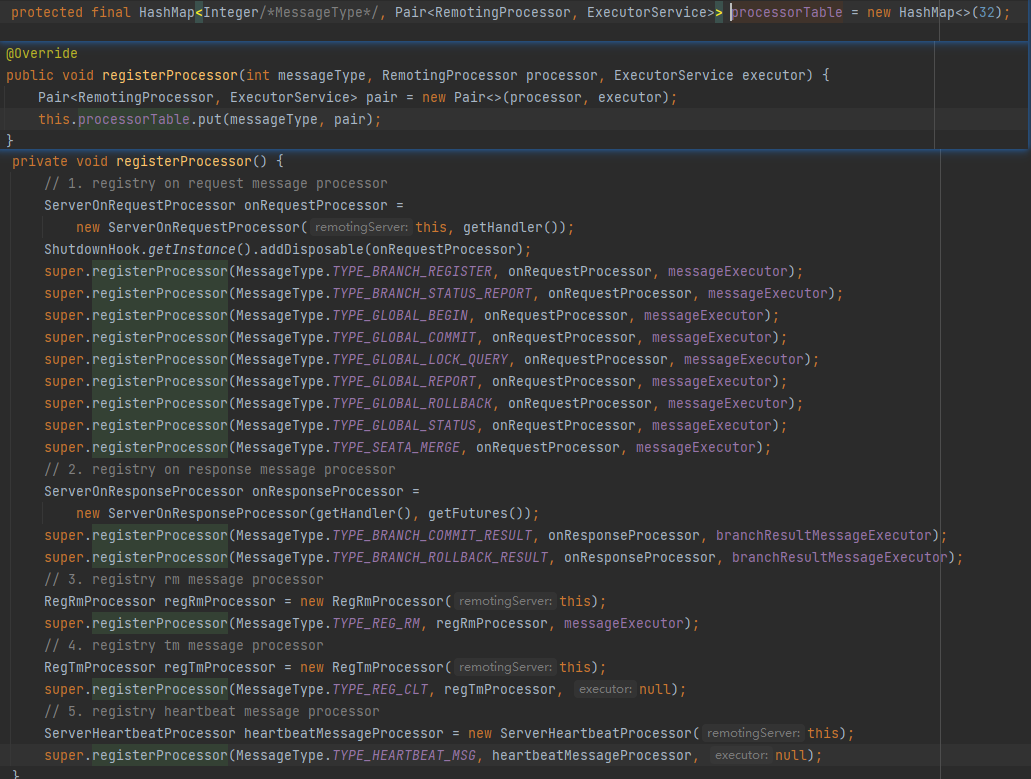The image size is (1031, 779).
Task: Click the TYPE_GLOBAL_REPORT constant
Action: pyautogui.click(x=404, y=382)
